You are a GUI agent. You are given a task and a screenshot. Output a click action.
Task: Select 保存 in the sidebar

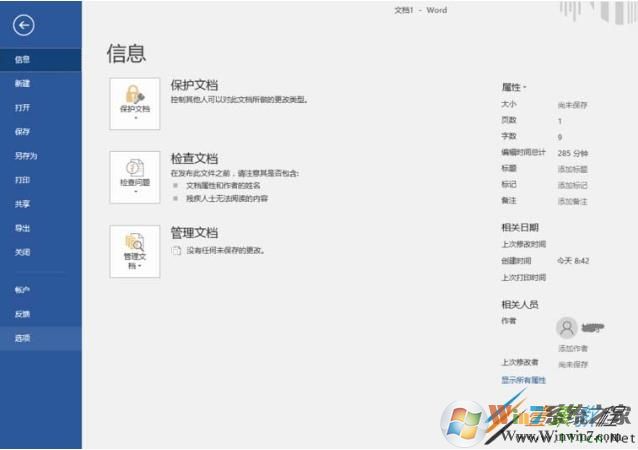(x=22, y=131)
